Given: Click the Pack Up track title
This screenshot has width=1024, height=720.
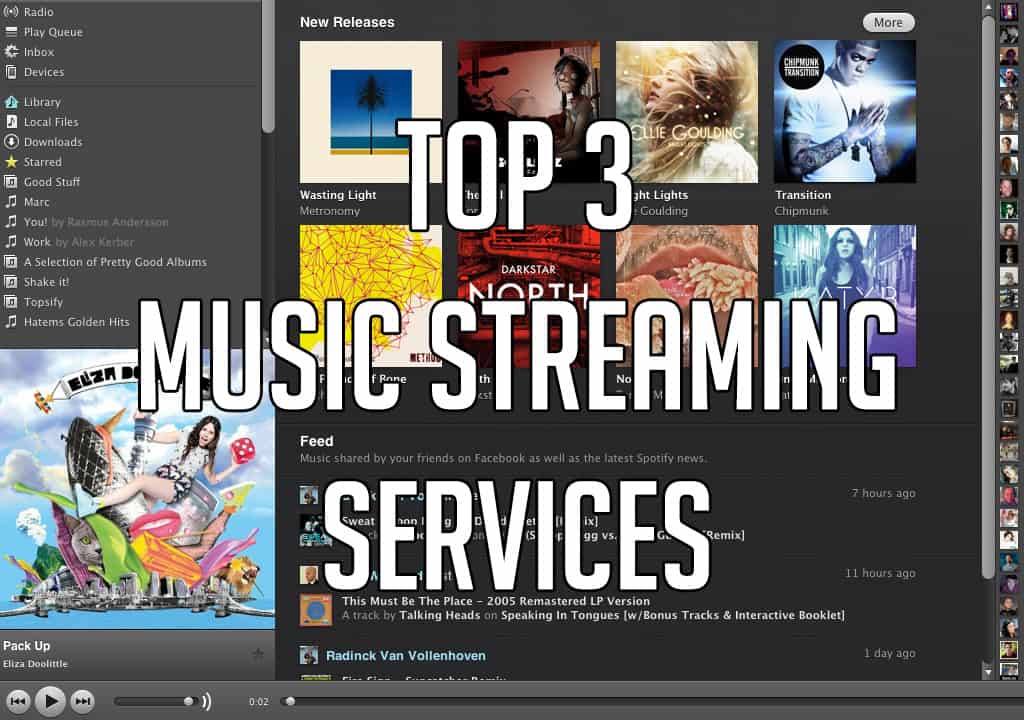Looking at the screenshot, I should (x=27, y=646).
